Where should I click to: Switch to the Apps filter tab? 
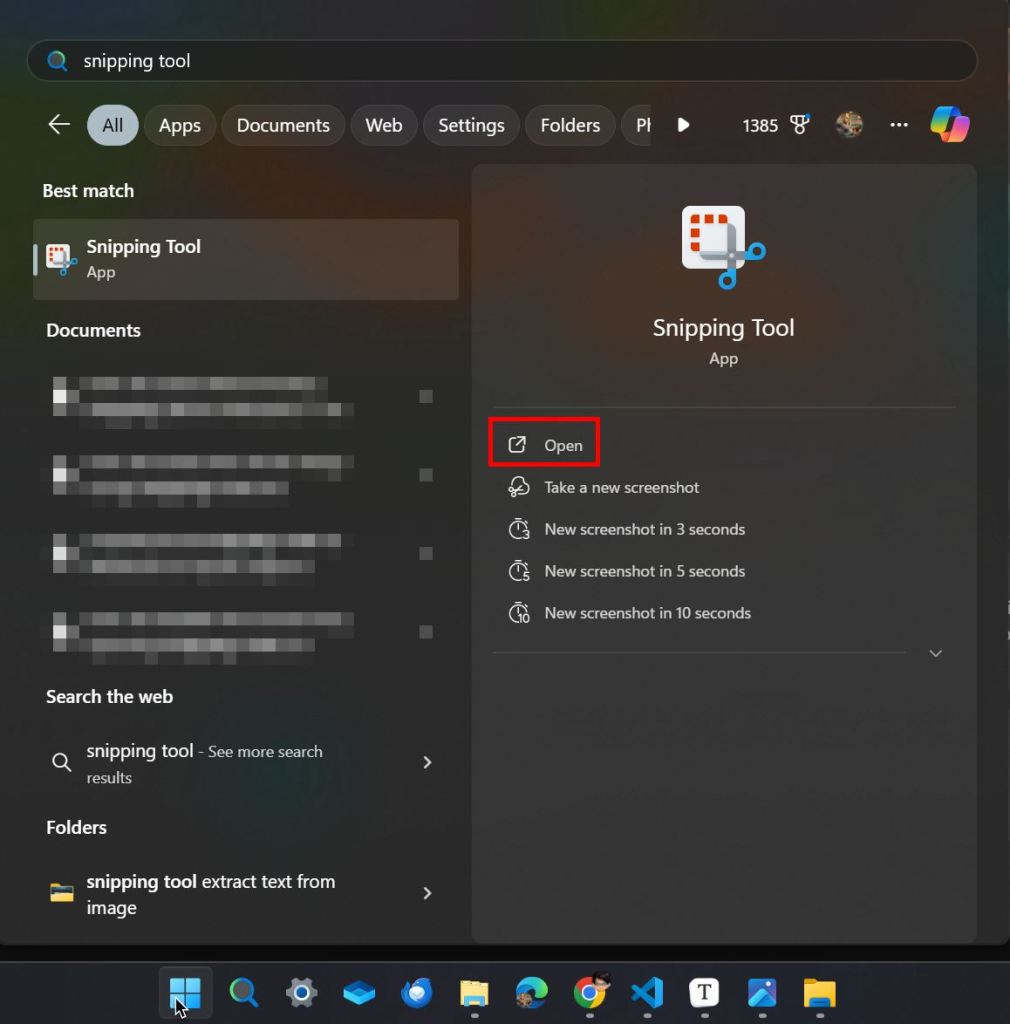tap(180, 125)
